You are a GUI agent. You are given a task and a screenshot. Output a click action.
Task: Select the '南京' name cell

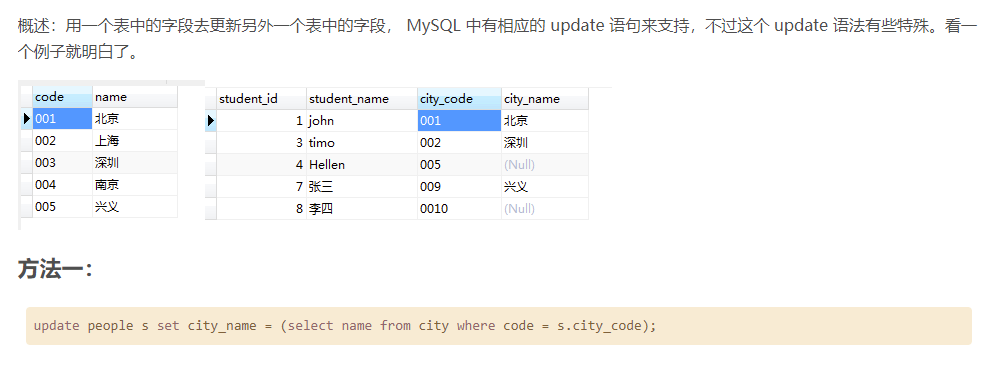coord(135,185)
